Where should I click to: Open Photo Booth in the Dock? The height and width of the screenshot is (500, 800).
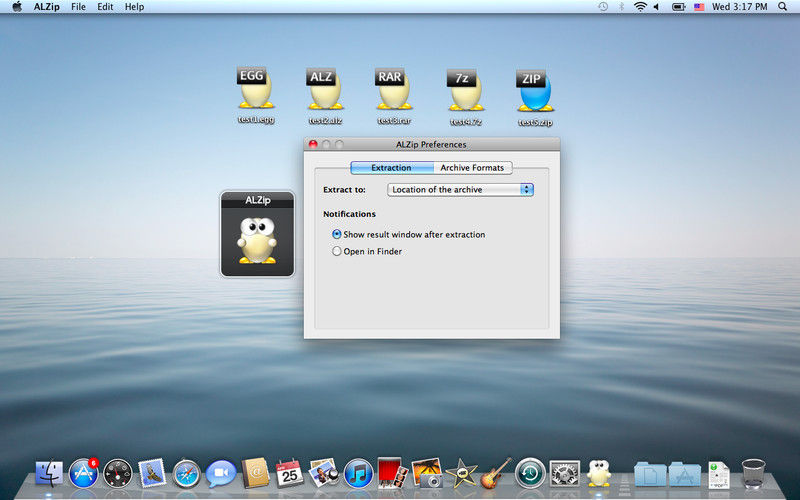click(392, 472)
